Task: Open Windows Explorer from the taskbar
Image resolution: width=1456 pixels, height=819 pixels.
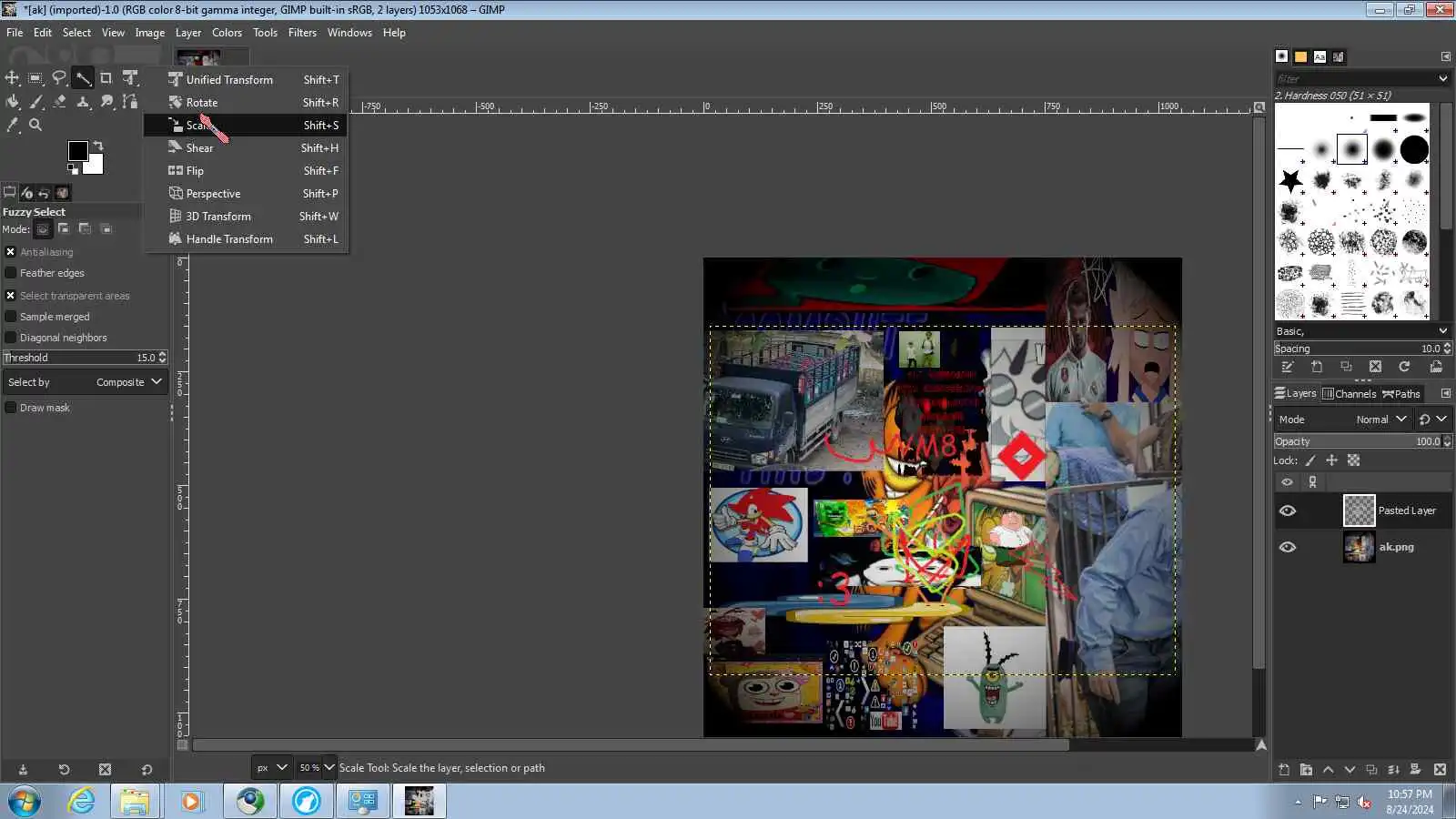Action: [135, 802]
